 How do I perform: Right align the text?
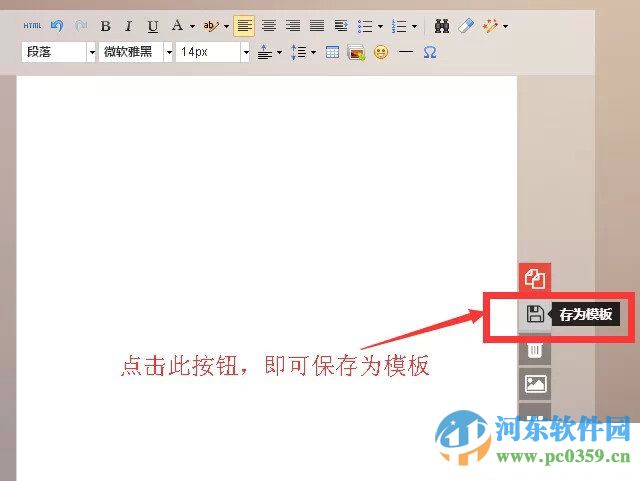[293, 26]
